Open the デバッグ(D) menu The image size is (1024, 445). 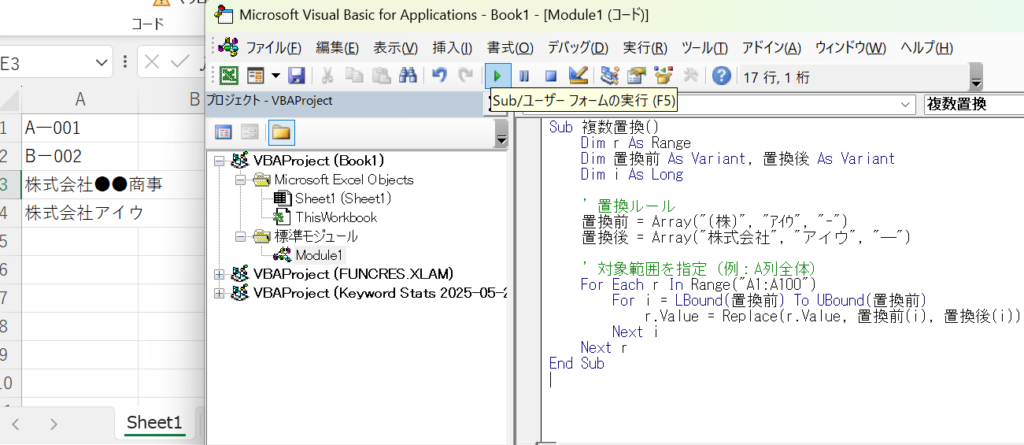(577, 48)
